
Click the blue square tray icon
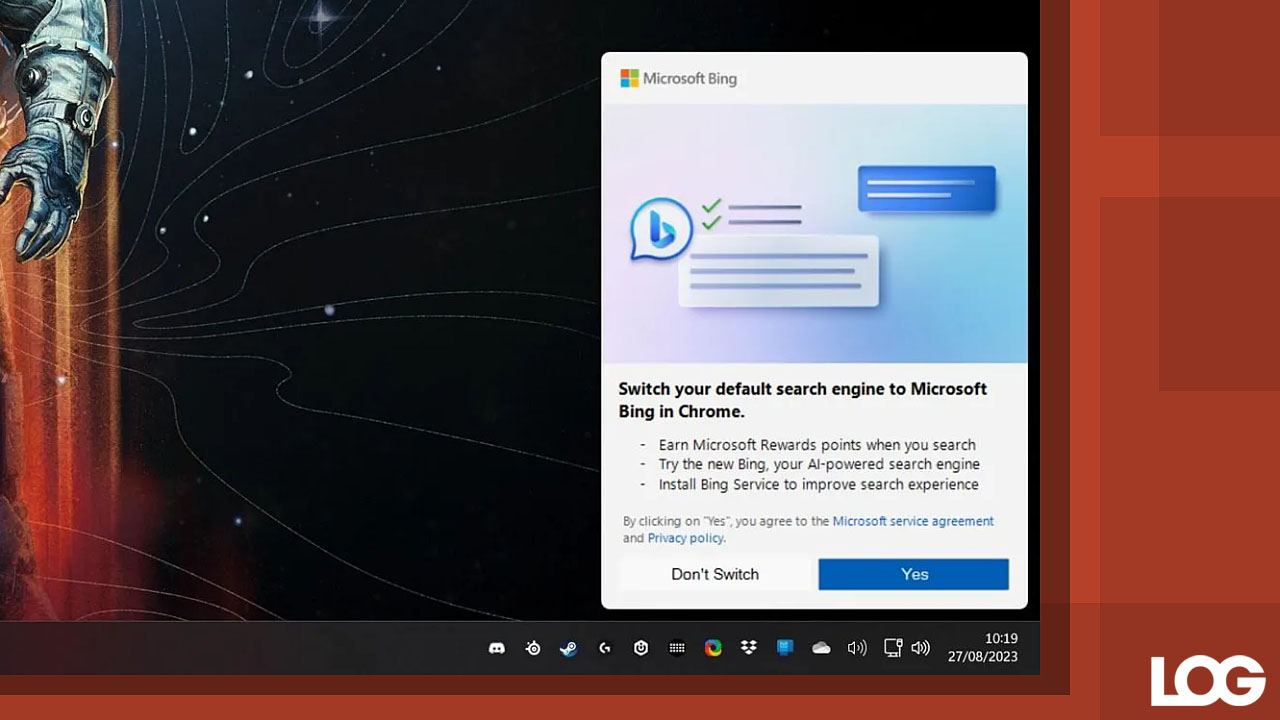click(785, 648)
